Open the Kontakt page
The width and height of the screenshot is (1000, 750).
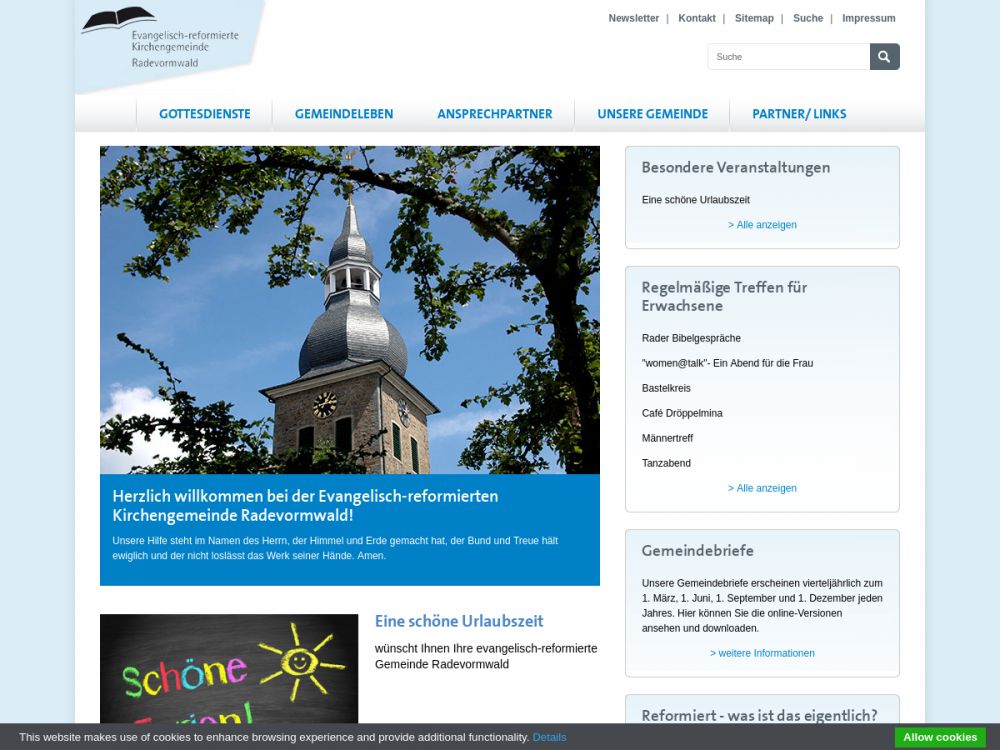pyautogui.click(x=696, y=18)
